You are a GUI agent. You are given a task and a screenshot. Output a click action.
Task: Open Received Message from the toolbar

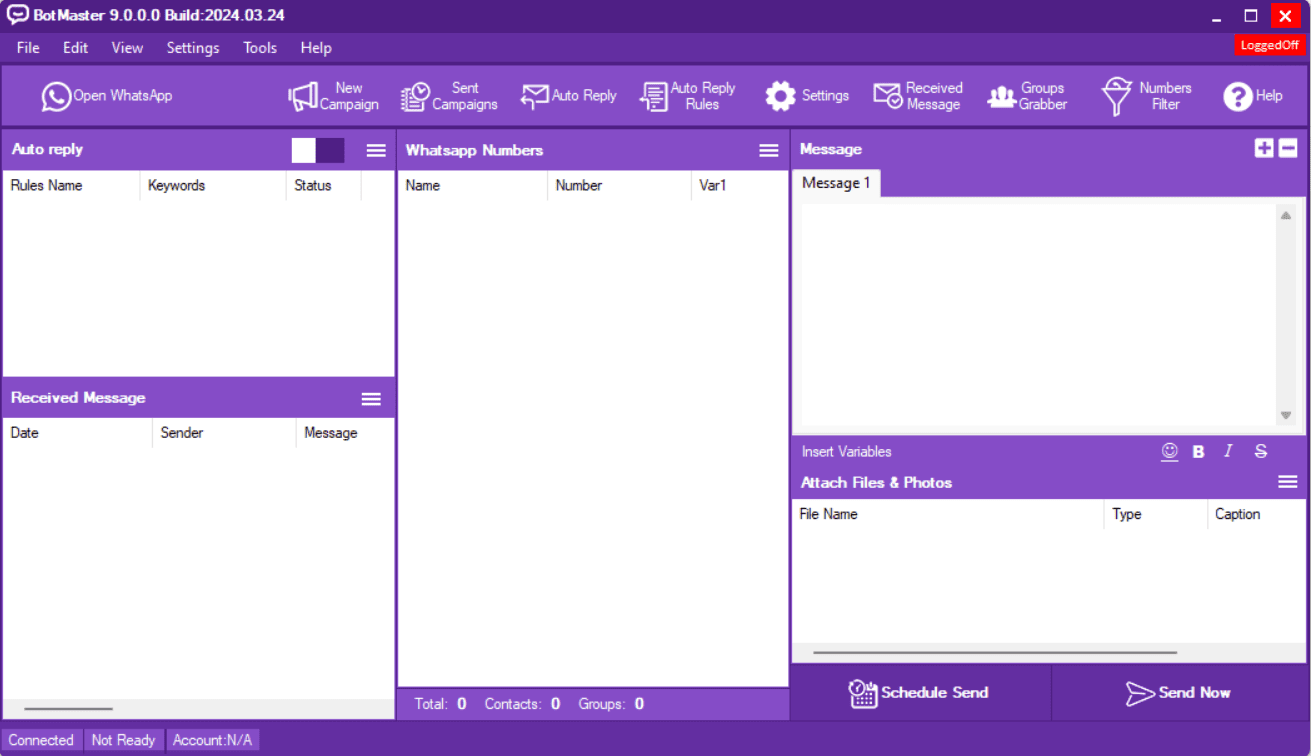point(917,95)
